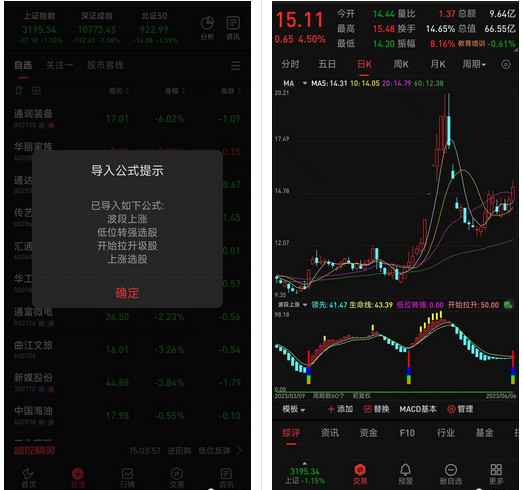
Task: Go to 交易 navigation icon in left screen
Action: pos(177,478)
